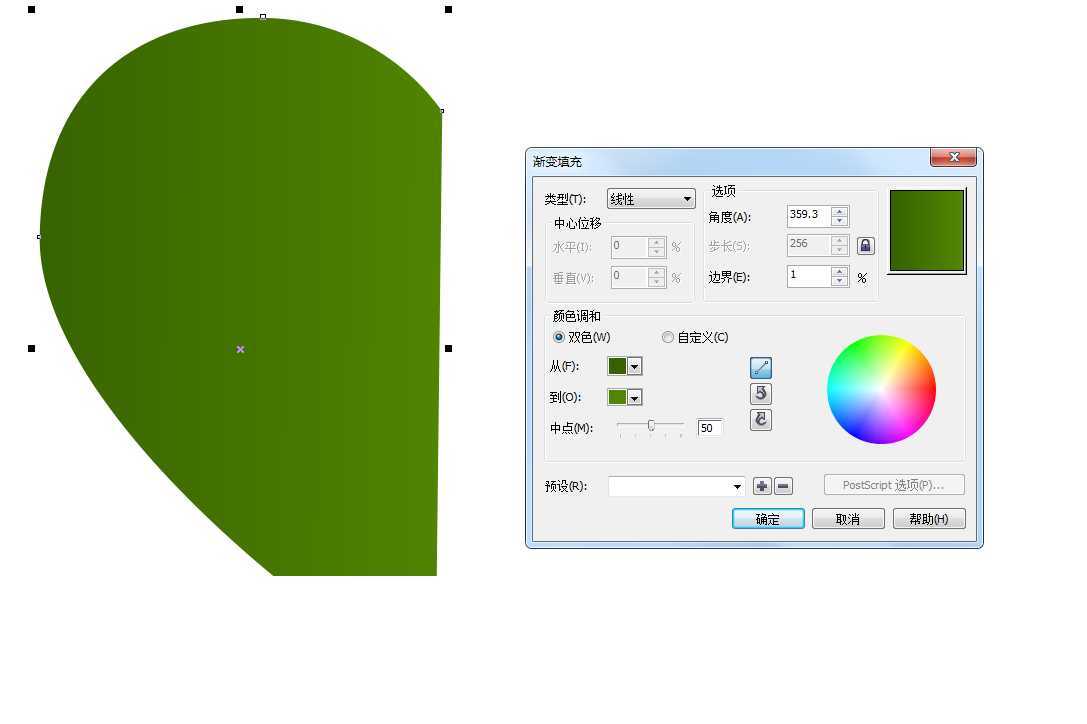The image size is (1087, 724).
Task: Click inside the 角度 angle input field
Action: coord(808,215)
